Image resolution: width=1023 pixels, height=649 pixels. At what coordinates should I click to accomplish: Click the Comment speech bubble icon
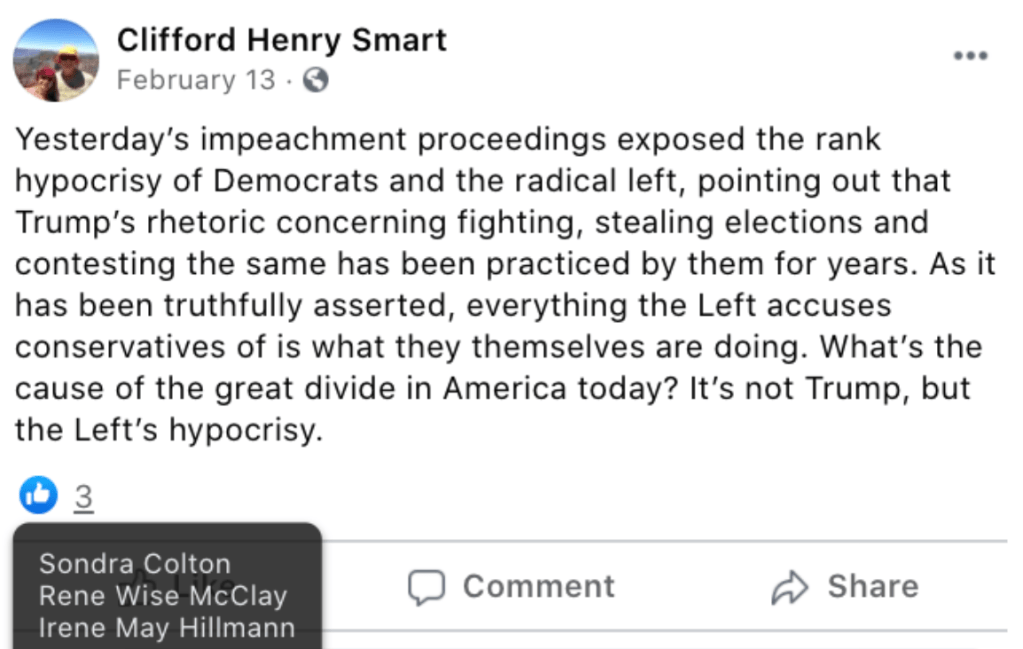427,587
